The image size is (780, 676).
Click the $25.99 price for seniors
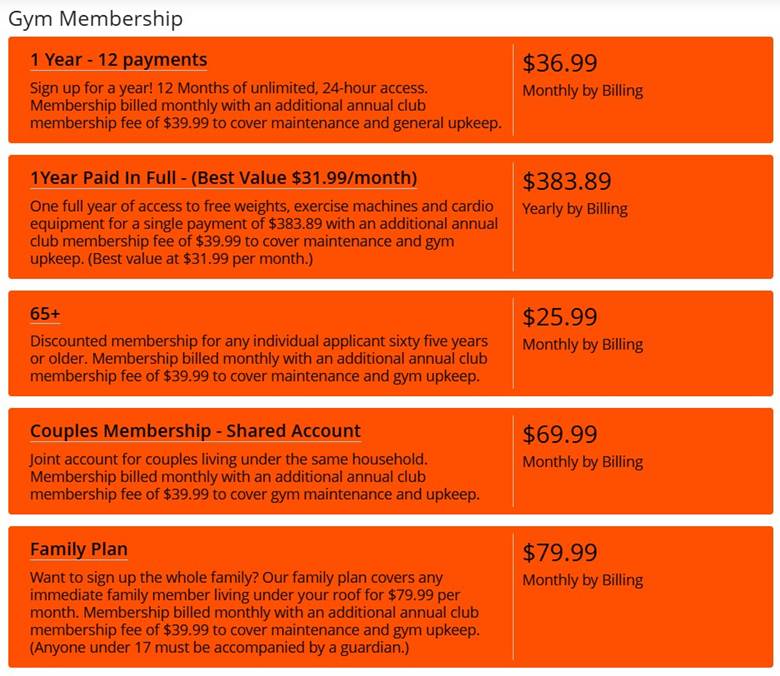(x=560, y=317)
